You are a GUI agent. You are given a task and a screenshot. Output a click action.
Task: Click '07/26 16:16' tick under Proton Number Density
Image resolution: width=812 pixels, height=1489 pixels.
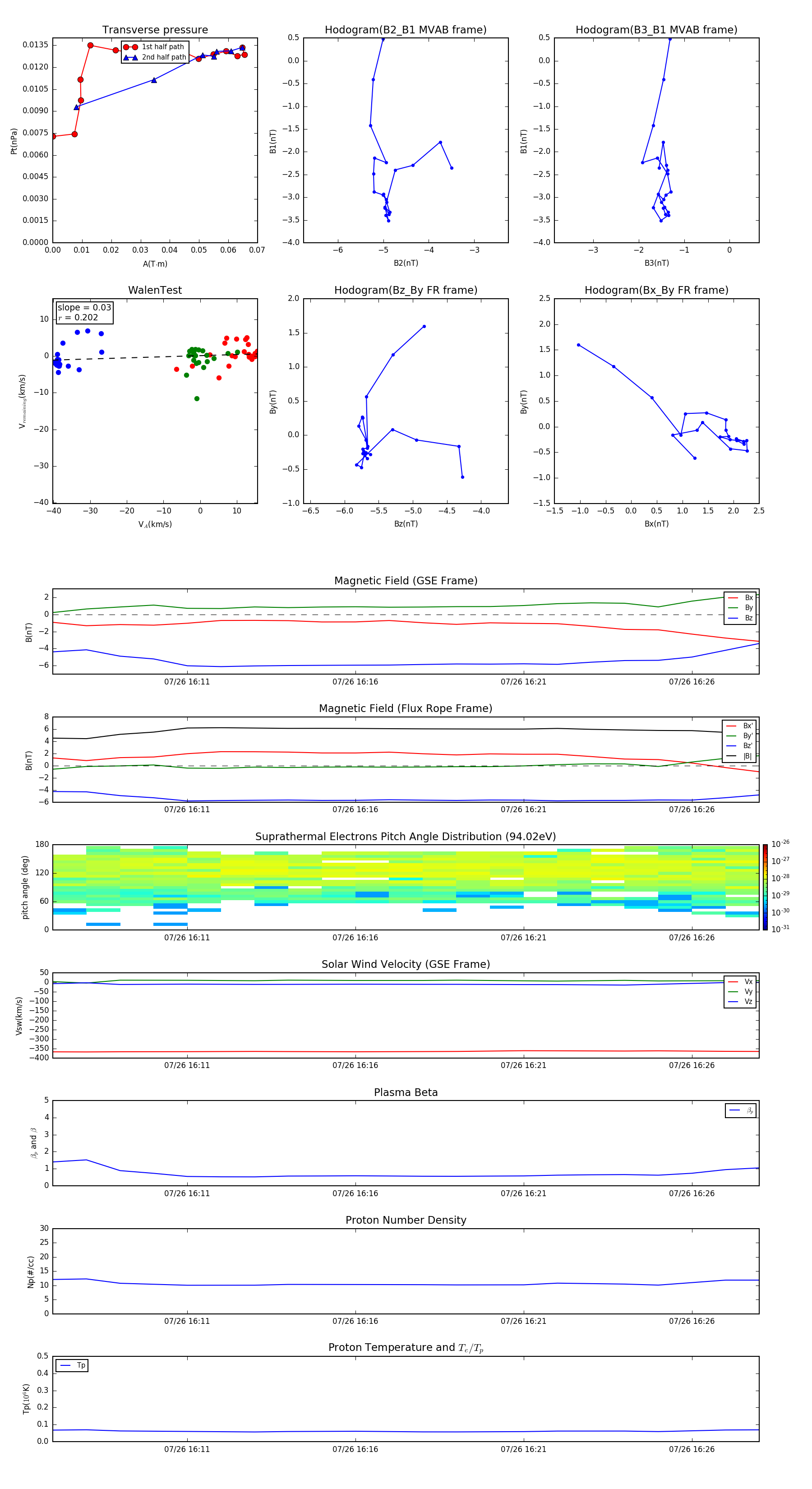(x=355, y=1321)
